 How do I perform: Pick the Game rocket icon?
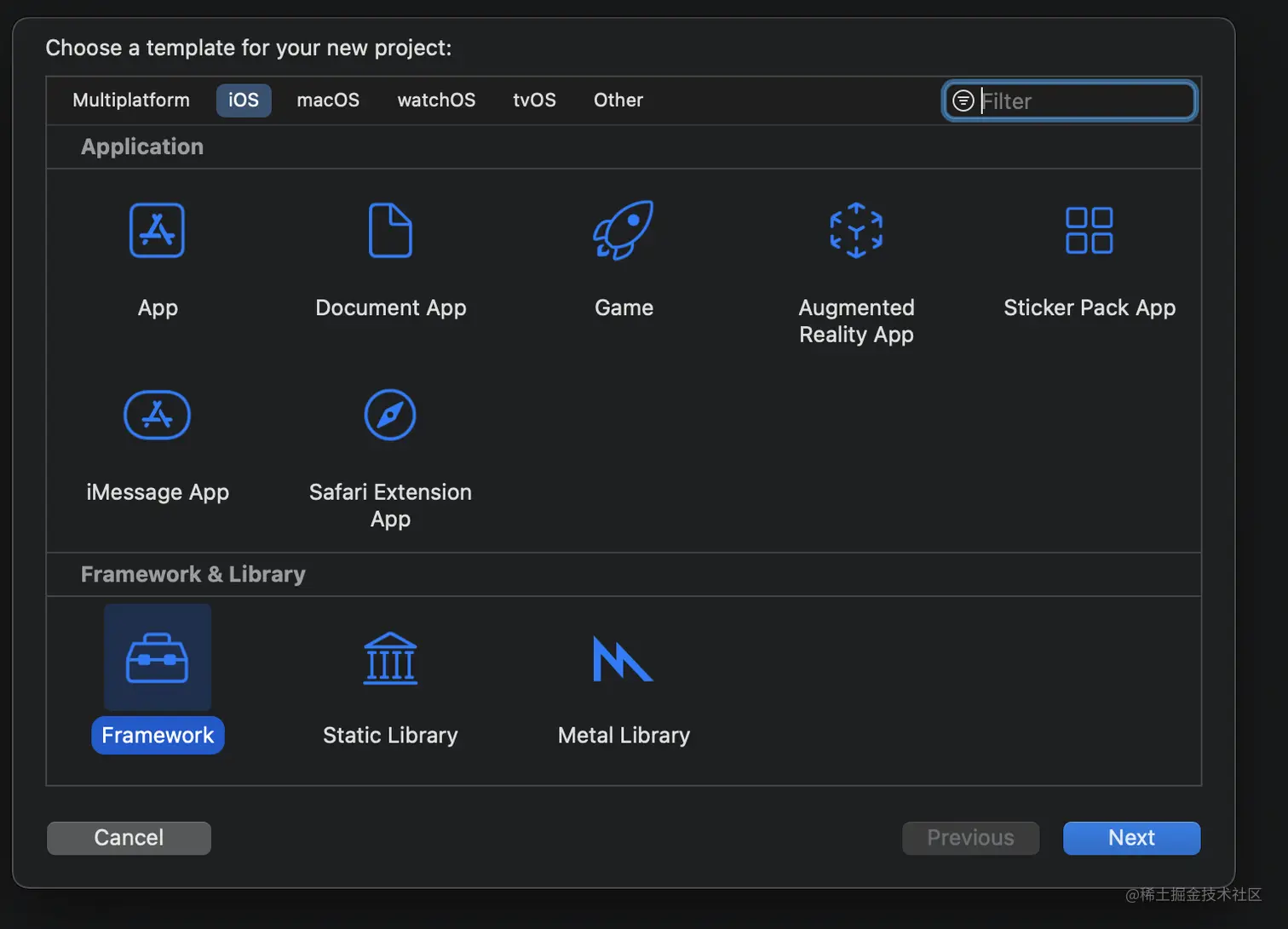[x=624, y=230]
